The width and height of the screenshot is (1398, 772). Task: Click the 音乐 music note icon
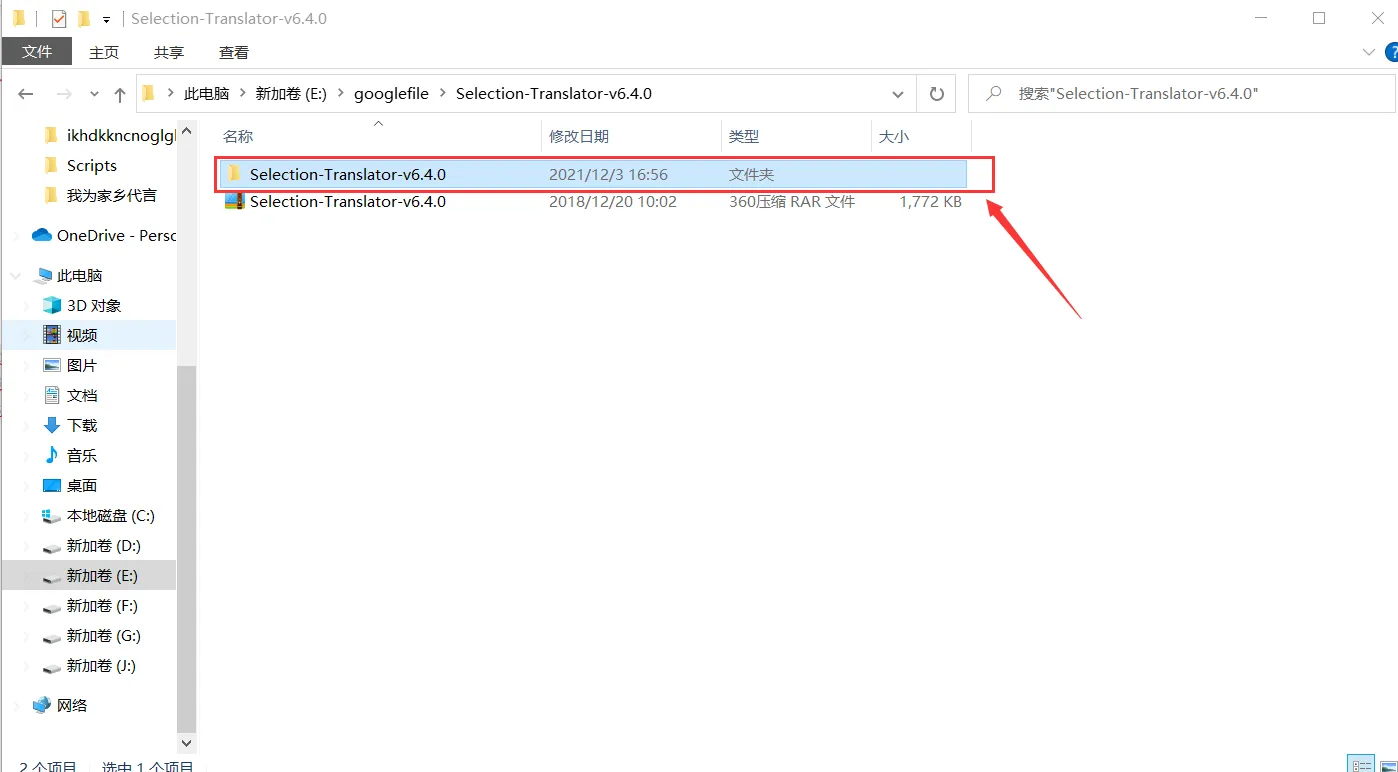coord(52,455)
